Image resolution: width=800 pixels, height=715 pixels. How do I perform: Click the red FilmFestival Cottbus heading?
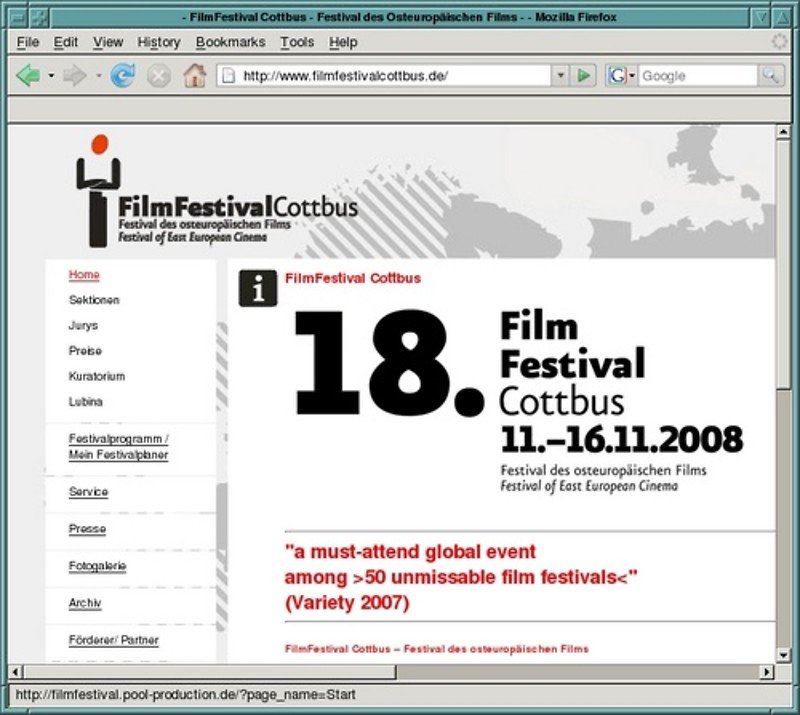(353, 278)
